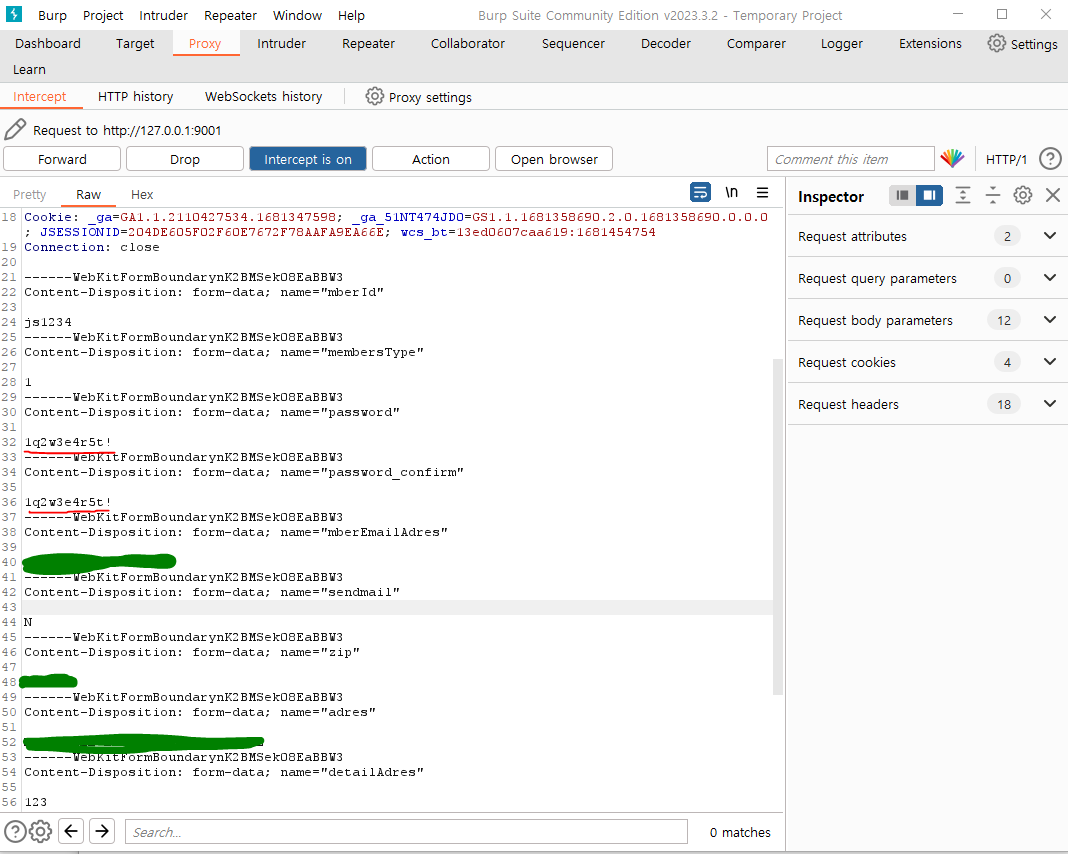
Task: Click the pencil edit-target icon
Action: coord(15,129)
